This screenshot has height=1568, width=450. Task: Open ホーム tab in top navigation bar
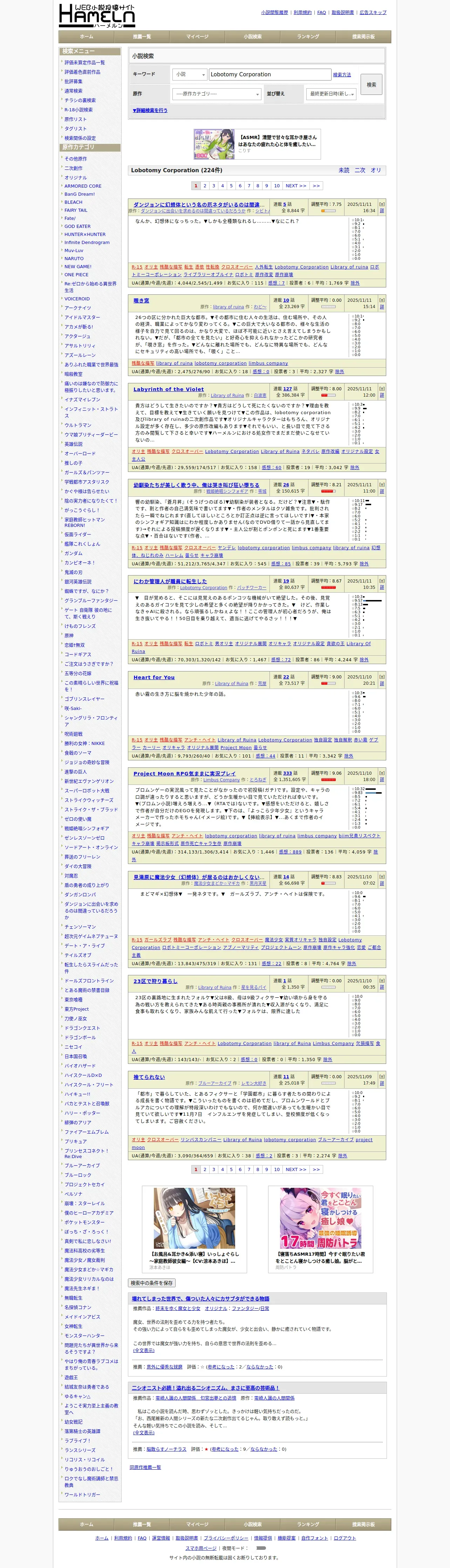[87, 36]
